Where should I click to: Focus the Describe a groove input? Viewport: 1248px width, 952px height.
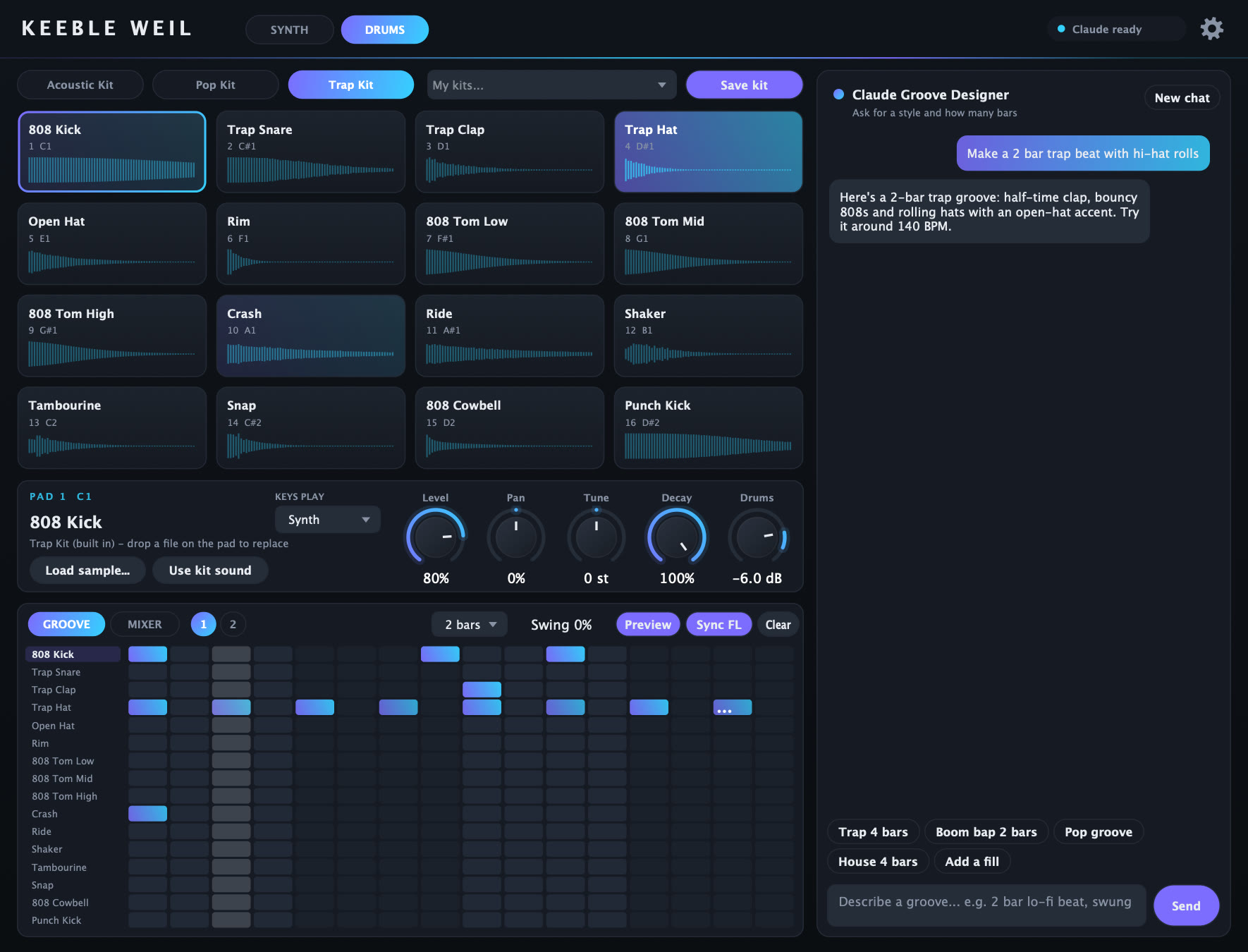tap(986, 904)
